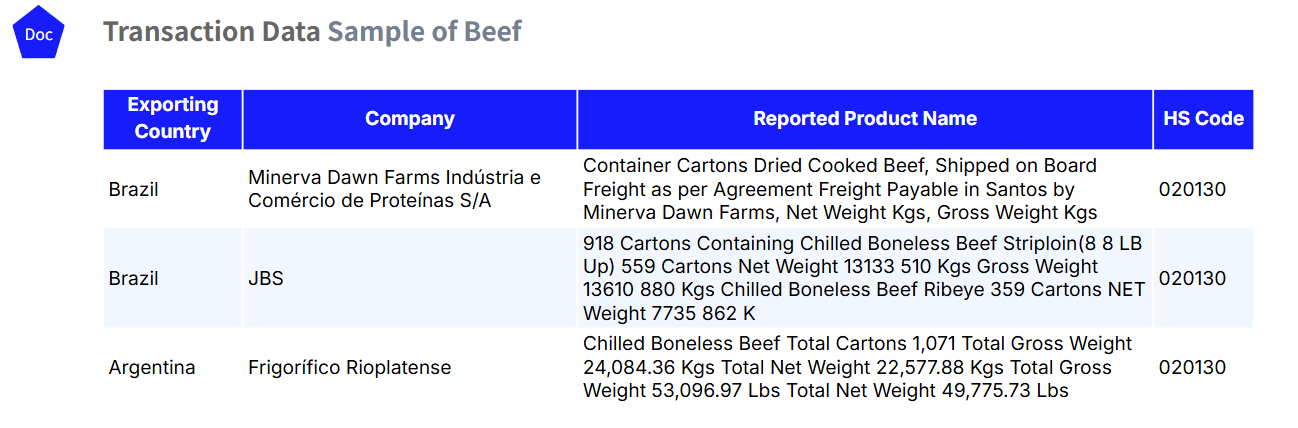Select the JBS company cell

[x=266, y=278]
